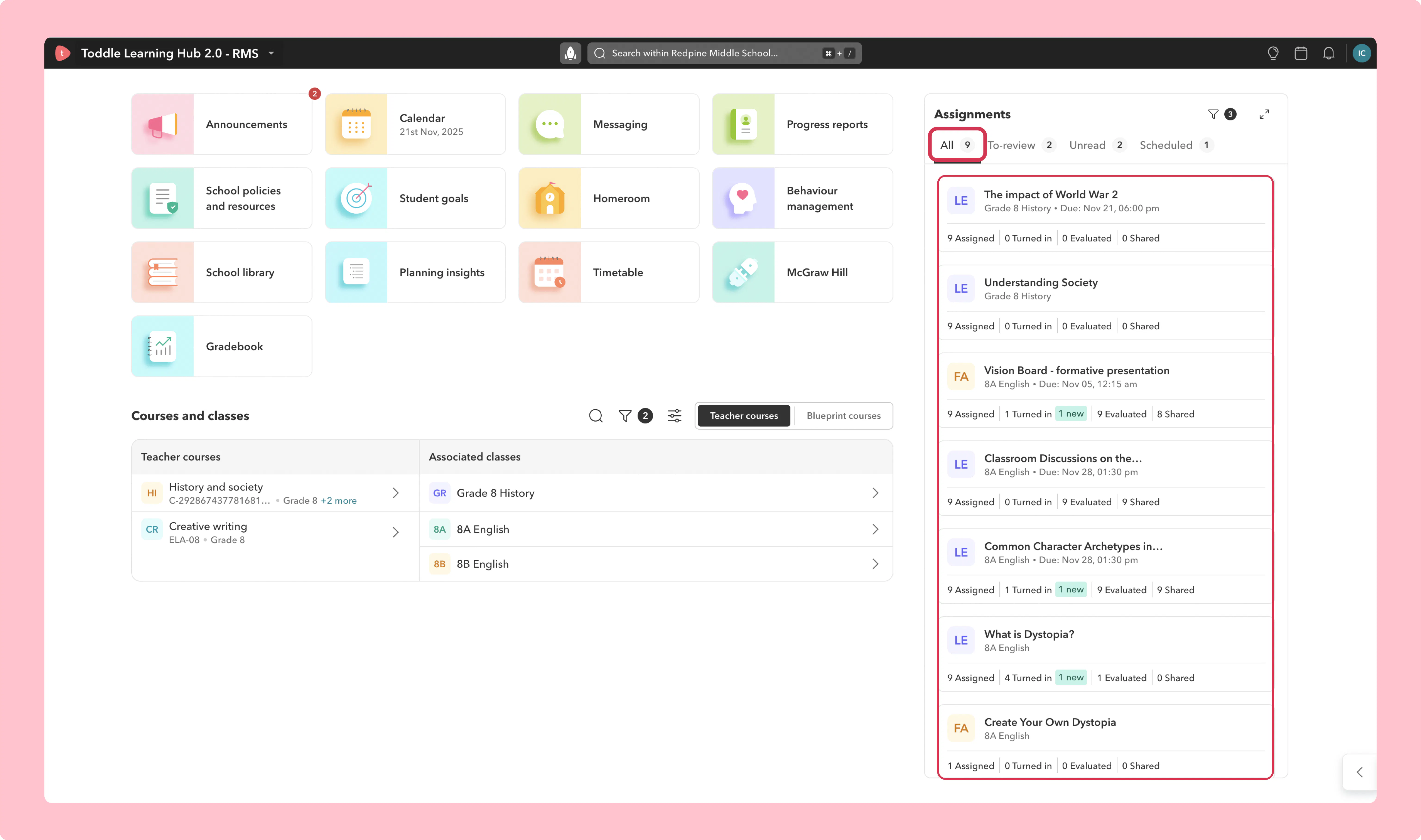Collapse the side panel arrow at bottom right

pyautogui.click(x=1359, y=772)
